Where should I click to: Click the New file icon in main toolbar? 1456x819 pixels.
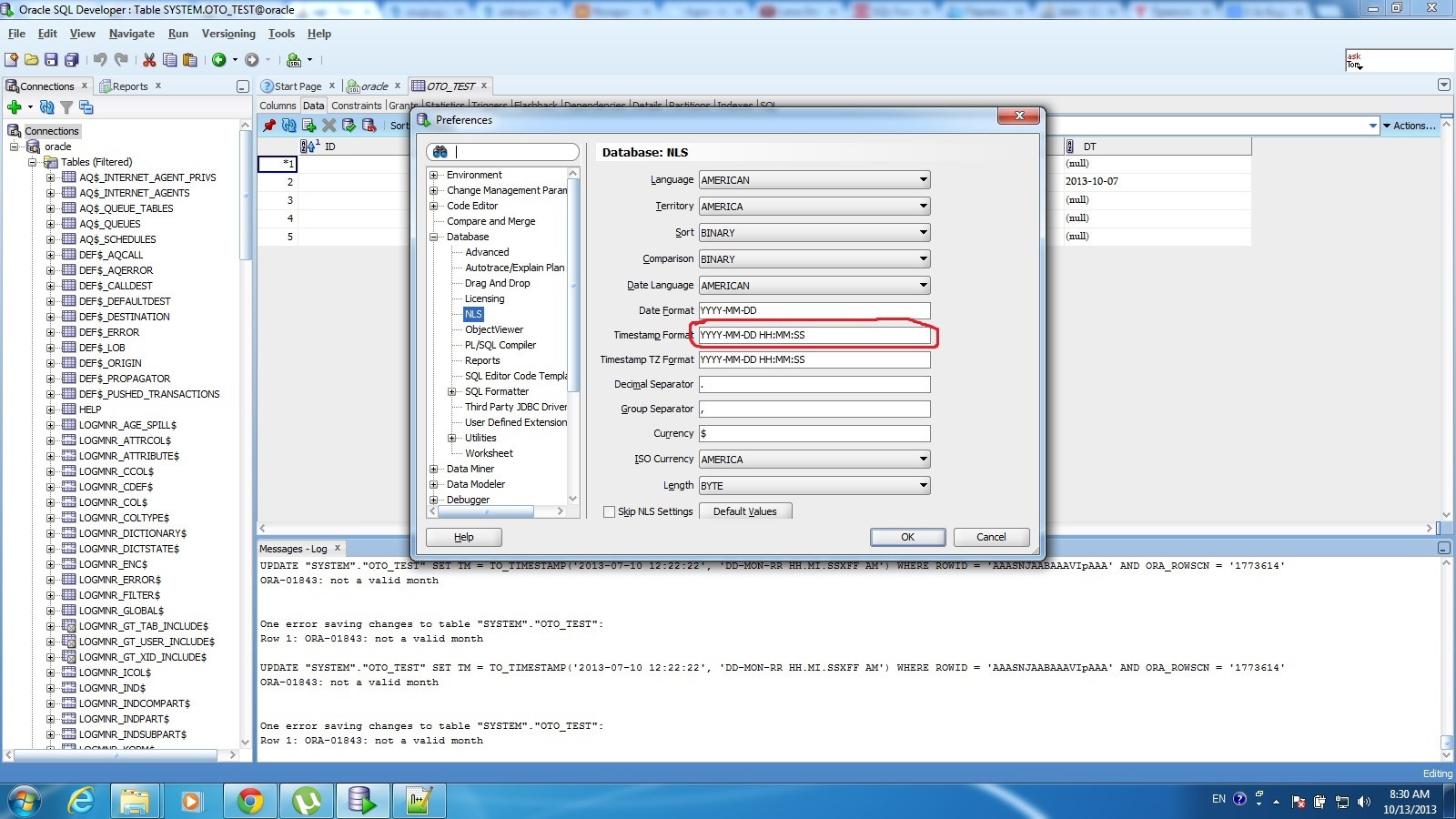11,60
